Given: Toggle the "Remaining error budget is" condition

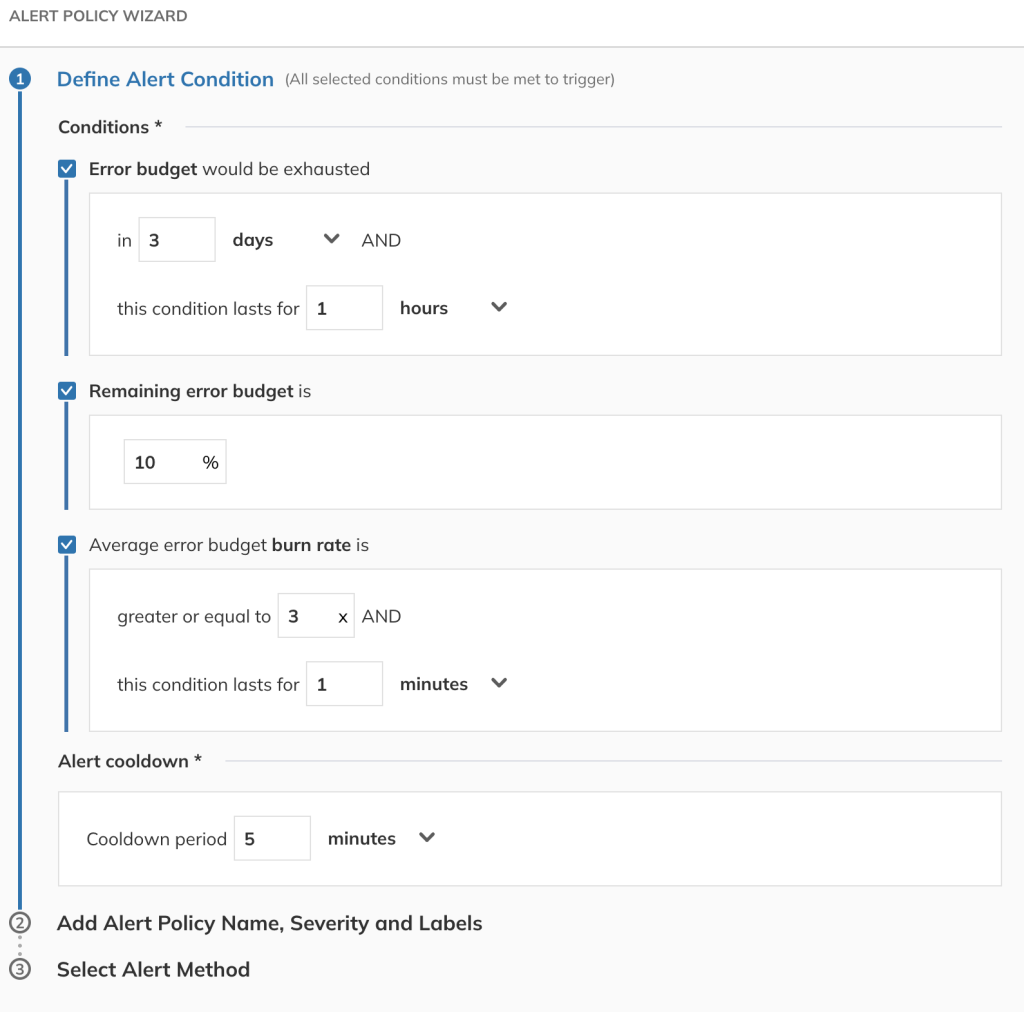Looking at the screenshot, I should (66, 391).
